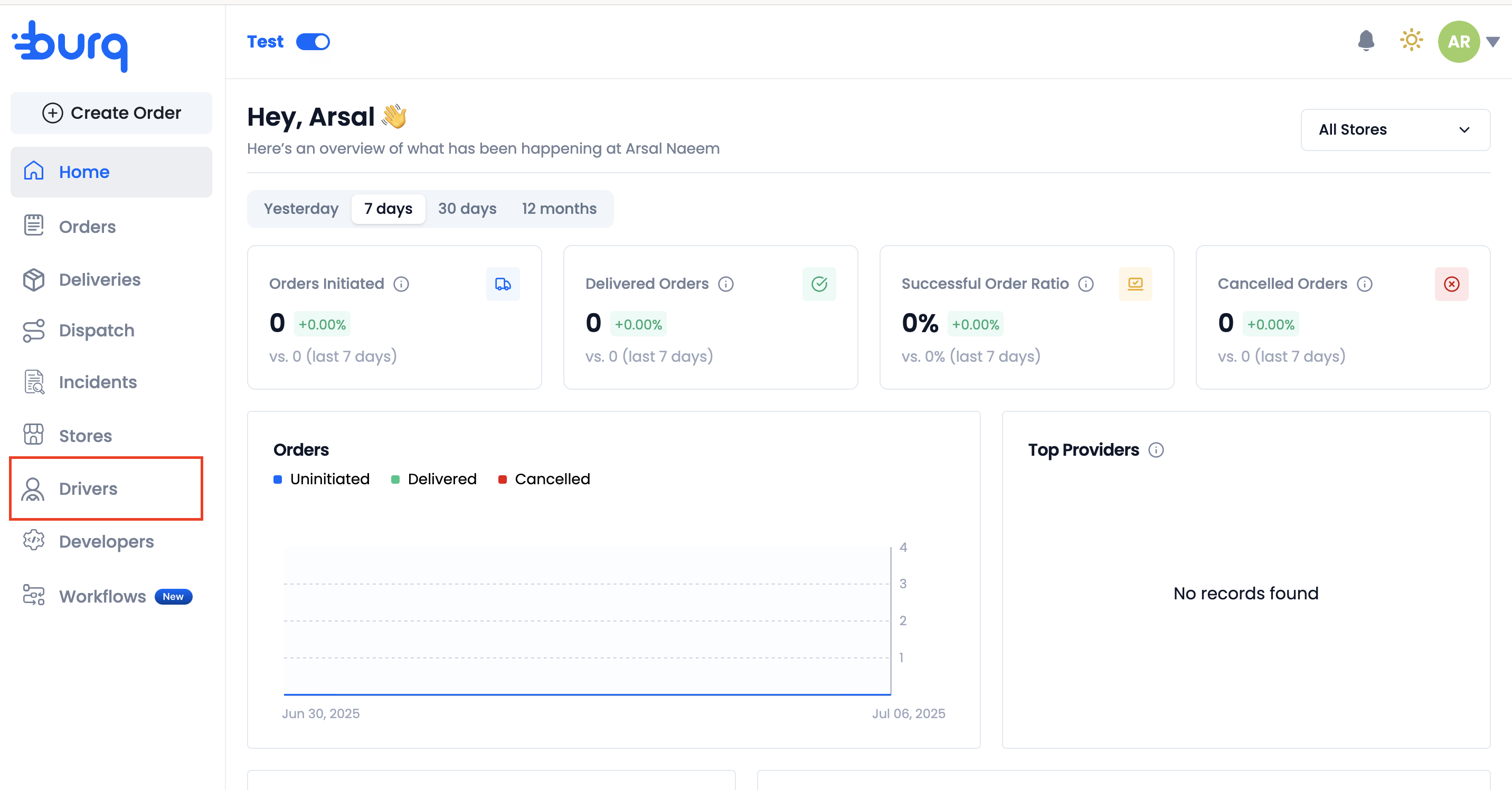
Task: Click green check icon on Delivered Orders
Action: click(819, 284)
